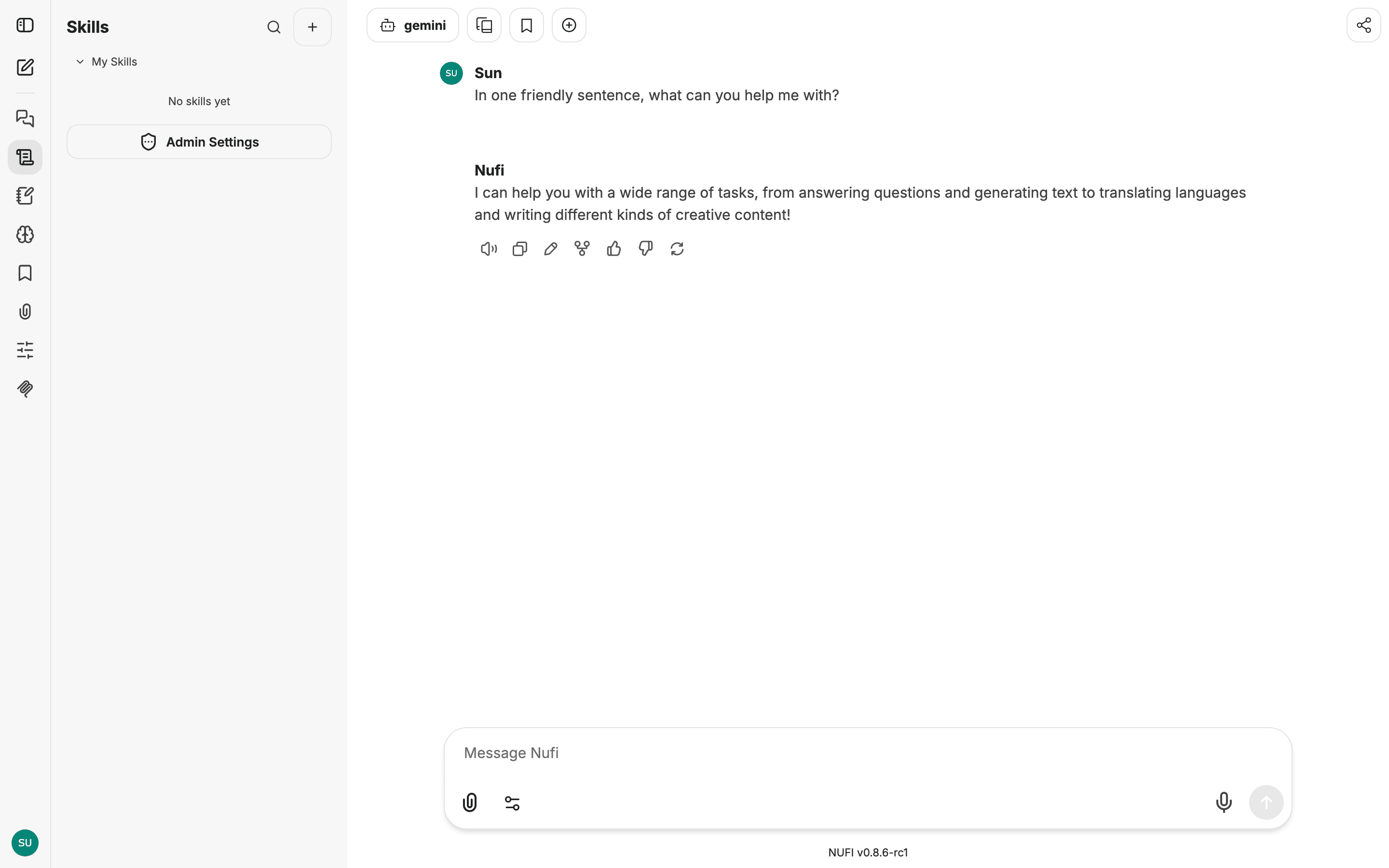Start voice input with the microphone
Viewport: 1389px width, 868px height.
pos(1224,802)
